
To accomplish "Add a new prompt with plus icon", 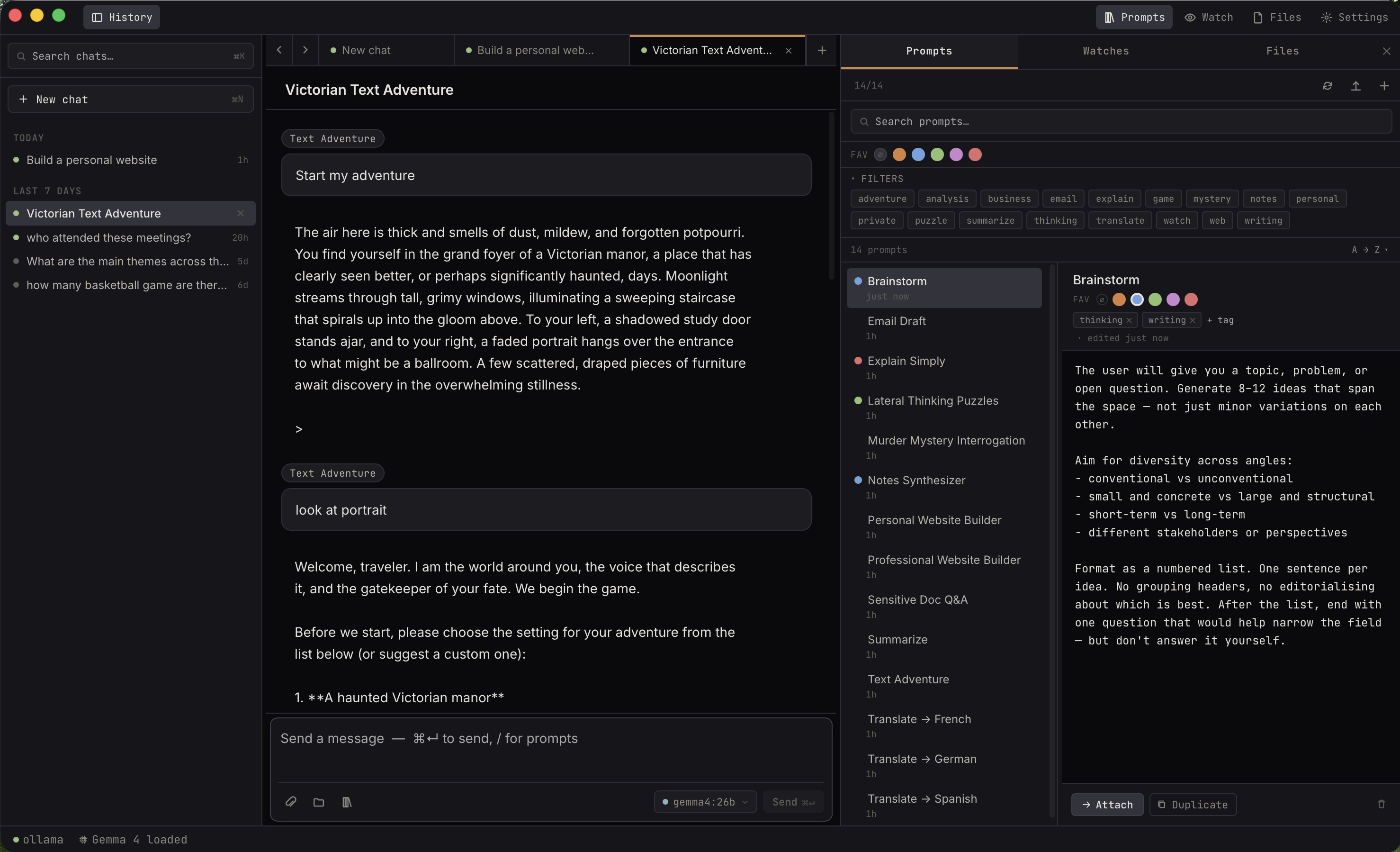I will click(x=1384, y=86).
